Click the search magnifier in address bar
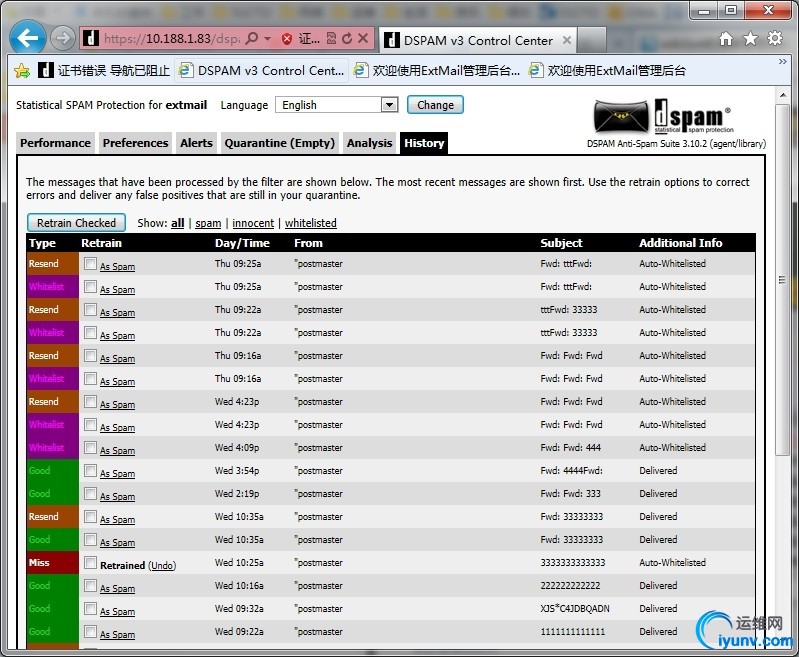 251,38
